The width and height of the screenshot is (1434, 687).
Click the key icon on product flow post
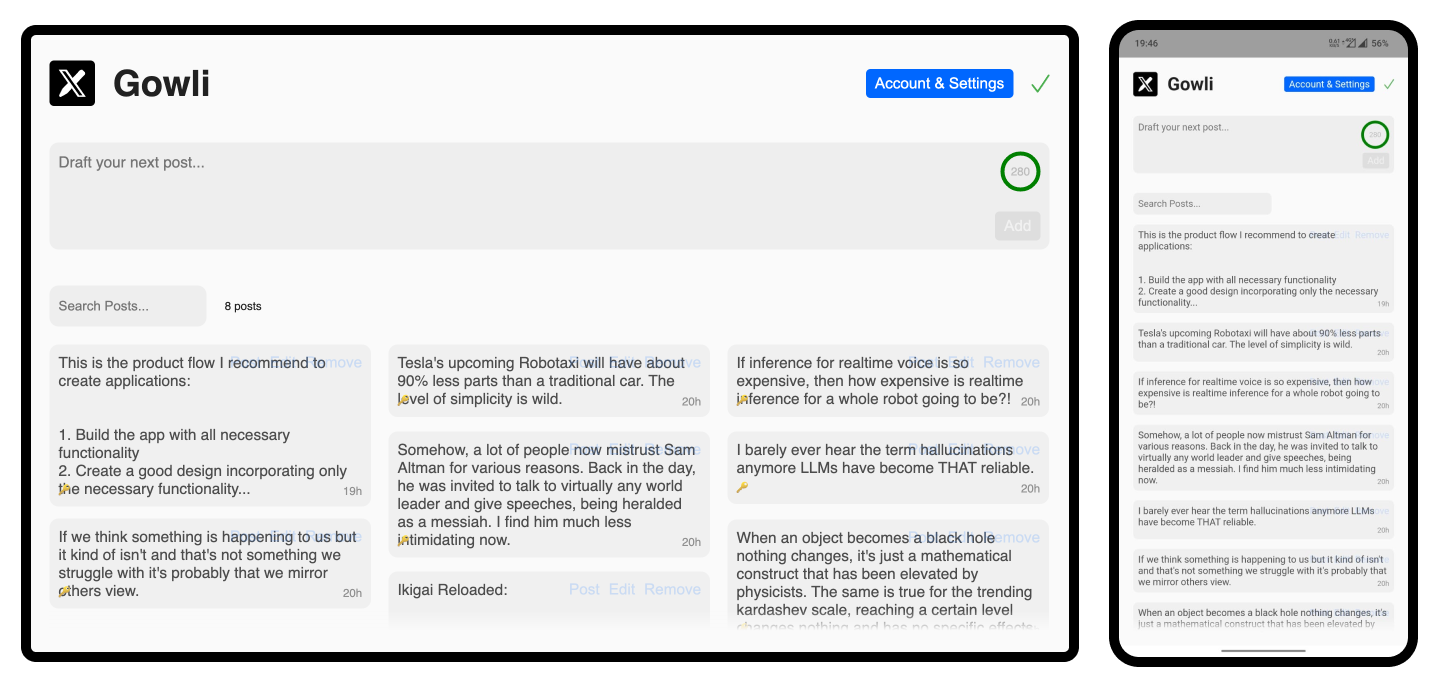64,490
